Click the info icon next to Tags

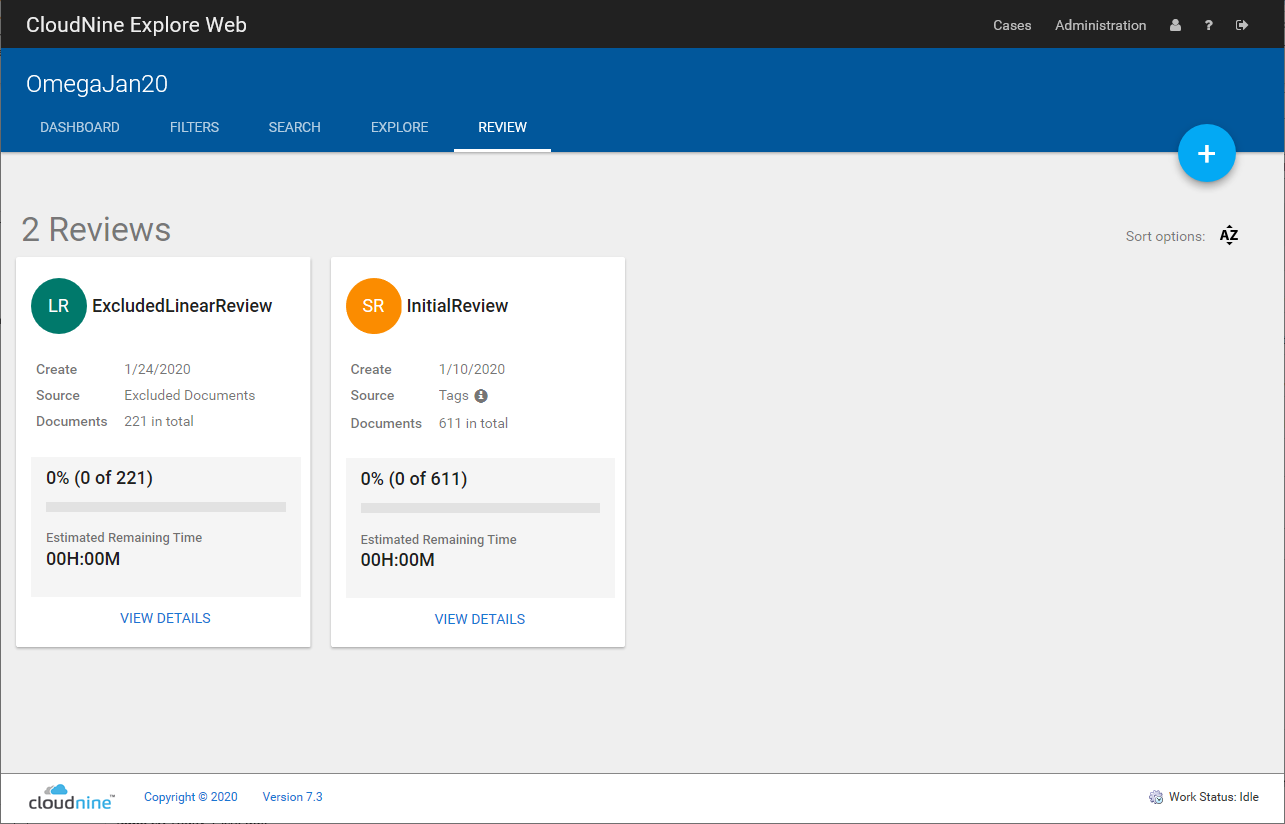(x=481, y=395)
